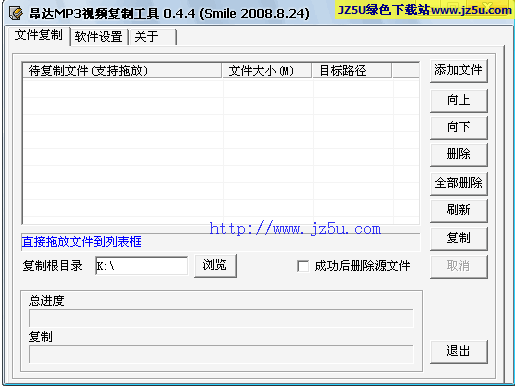Start copying with the 复制 button
515x387 pixels.
(x=459, y=239)
